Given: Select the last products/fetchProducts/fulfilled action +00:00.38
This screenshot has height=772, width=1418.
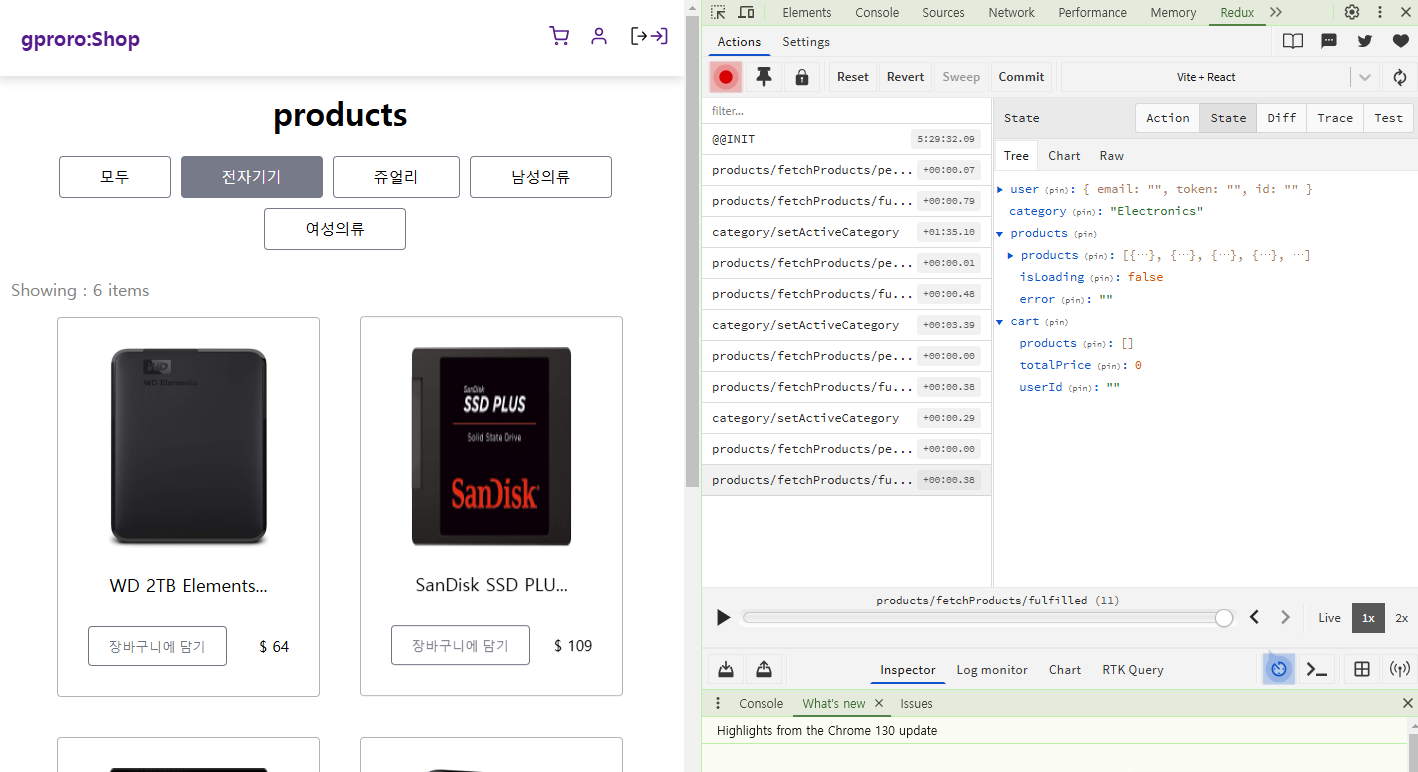Looking at the screenshot, I should tap(846, 480).
